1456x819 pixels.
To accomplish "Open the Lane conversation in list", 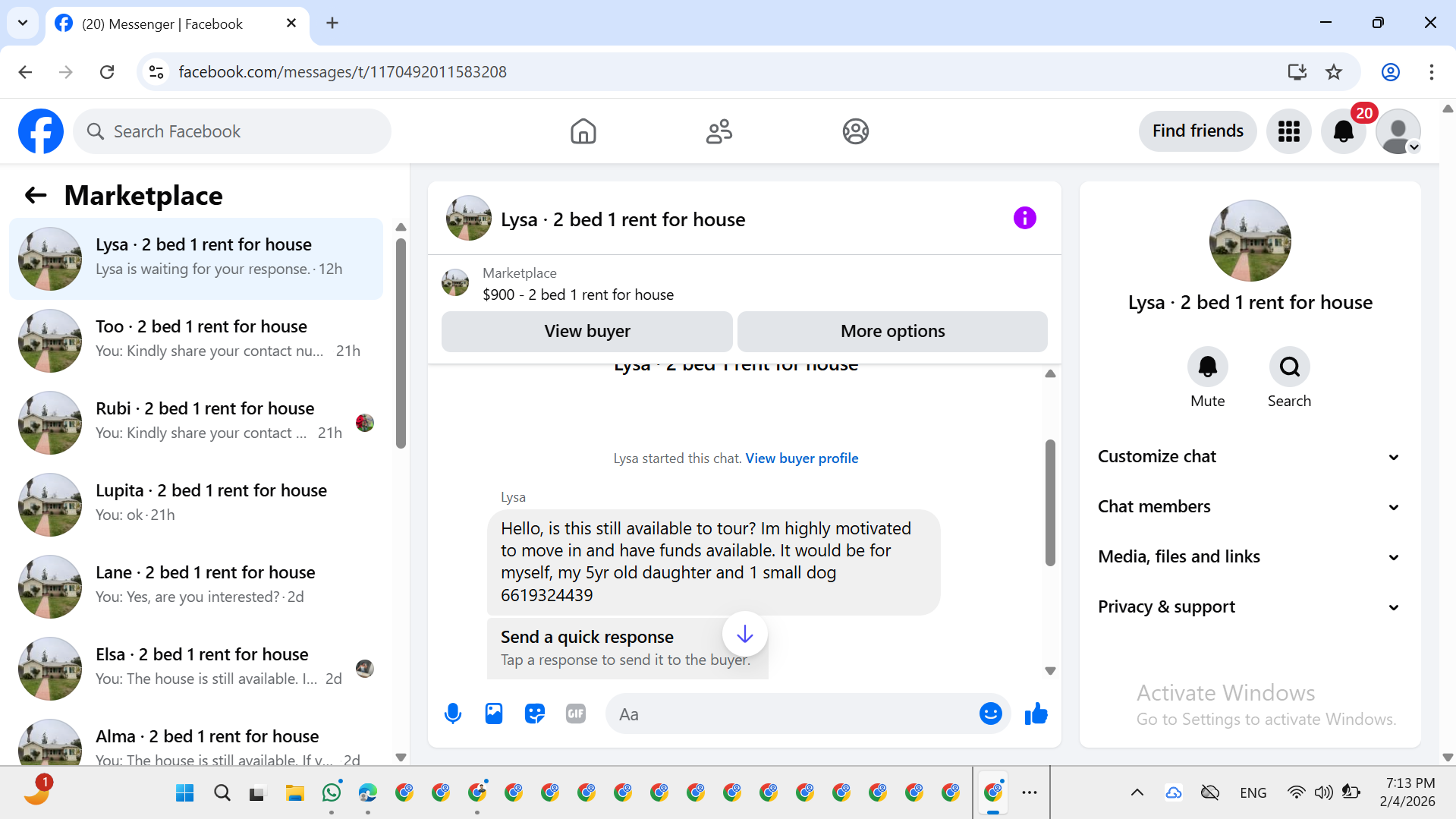I will coord(196,587).
